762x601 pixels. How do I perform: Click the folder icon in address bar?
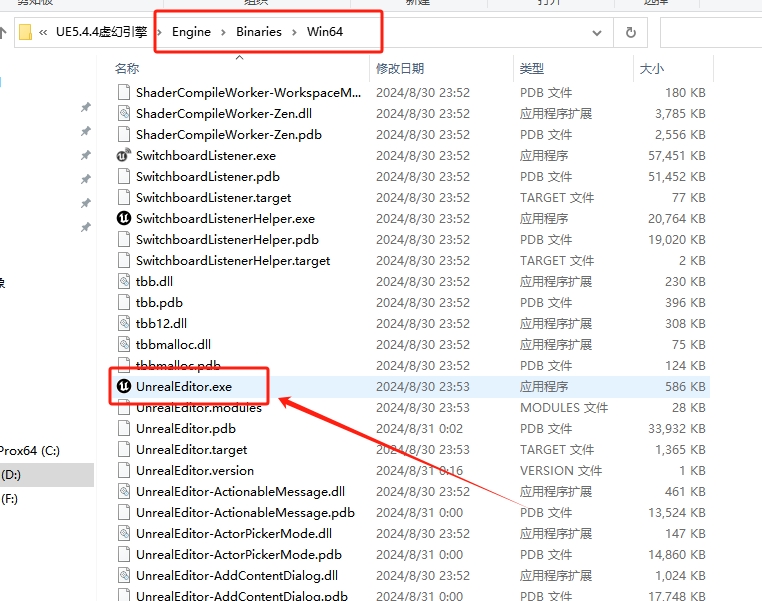coord(26,32)
